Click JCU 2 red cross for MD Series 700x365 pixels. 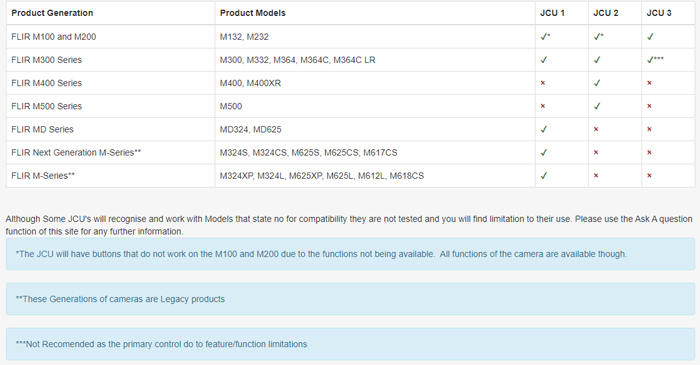coord(596,129)
